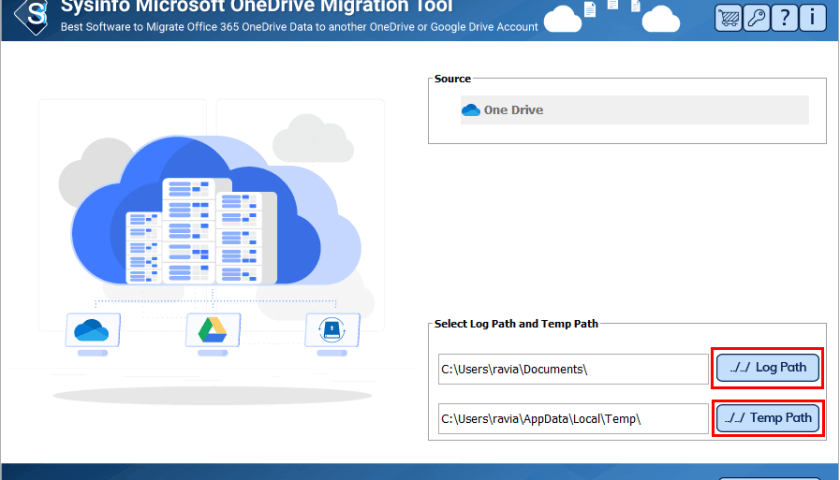840x480 pixels.
Task: Click the 'Select Log Path and Temp Path' label
Action: coord(516,324)
